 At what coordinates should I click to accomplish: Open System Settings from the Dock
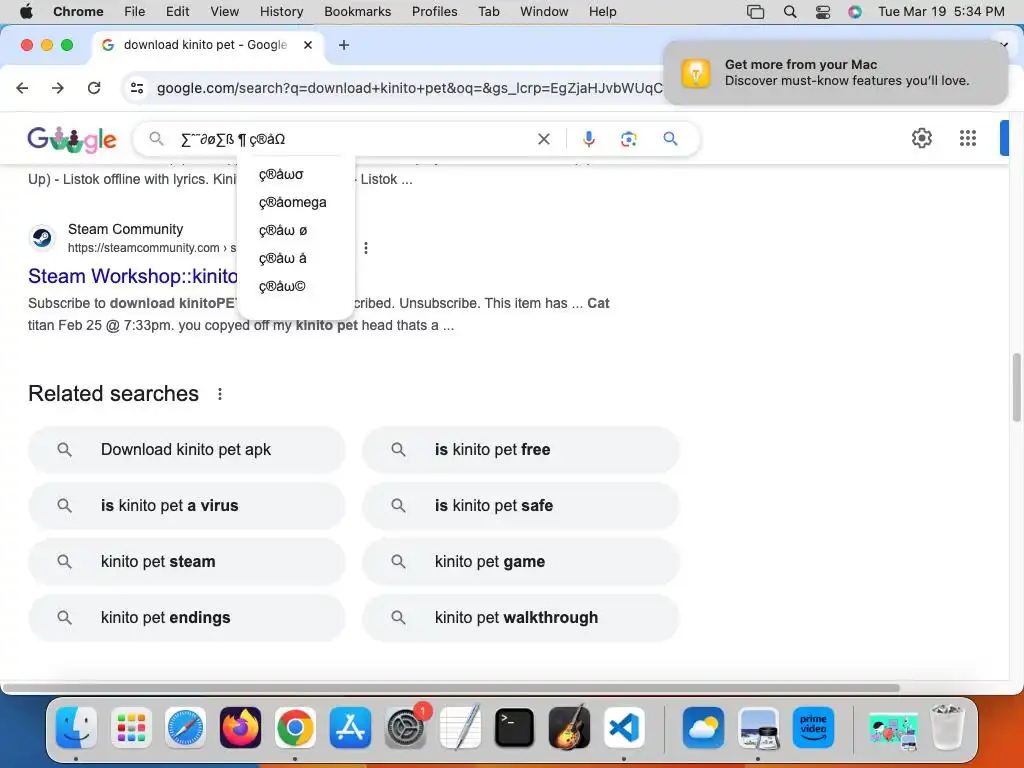[x=405, y=728]
